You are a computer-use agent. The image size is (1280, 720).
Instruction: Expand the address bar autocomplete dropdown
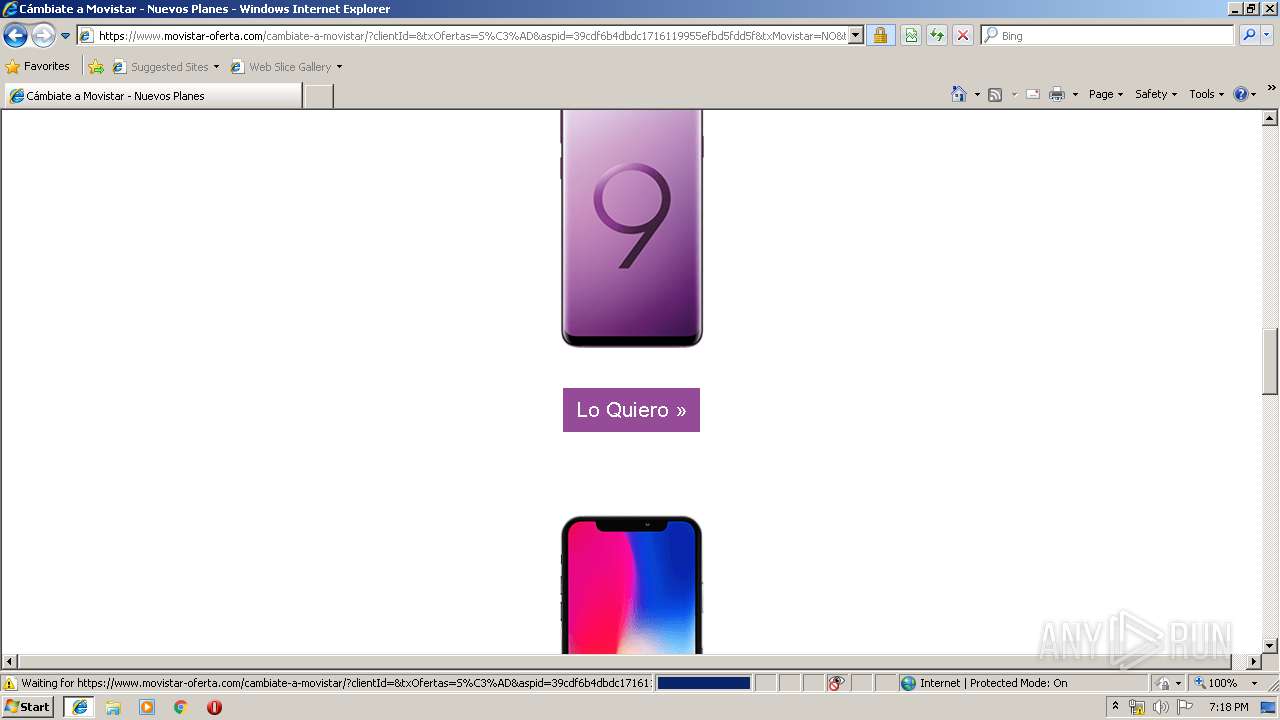point(856,36)
